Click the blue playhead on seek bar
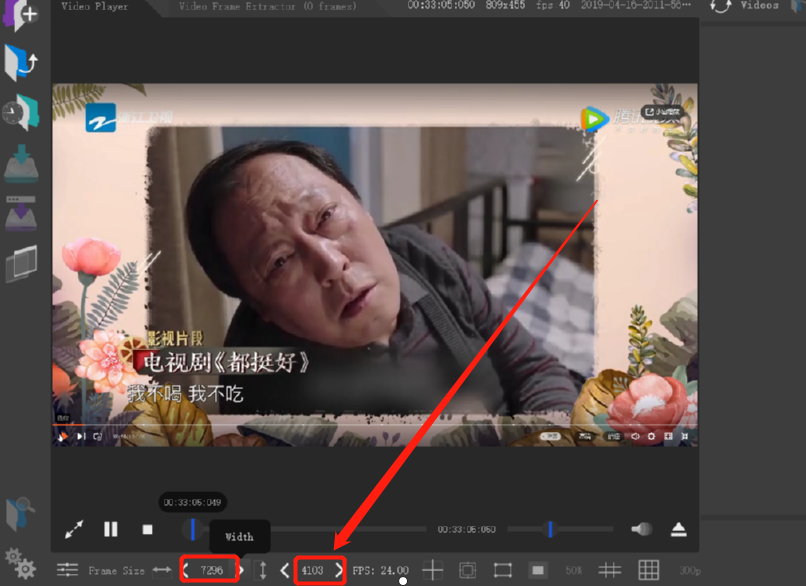 coord(193,529)
